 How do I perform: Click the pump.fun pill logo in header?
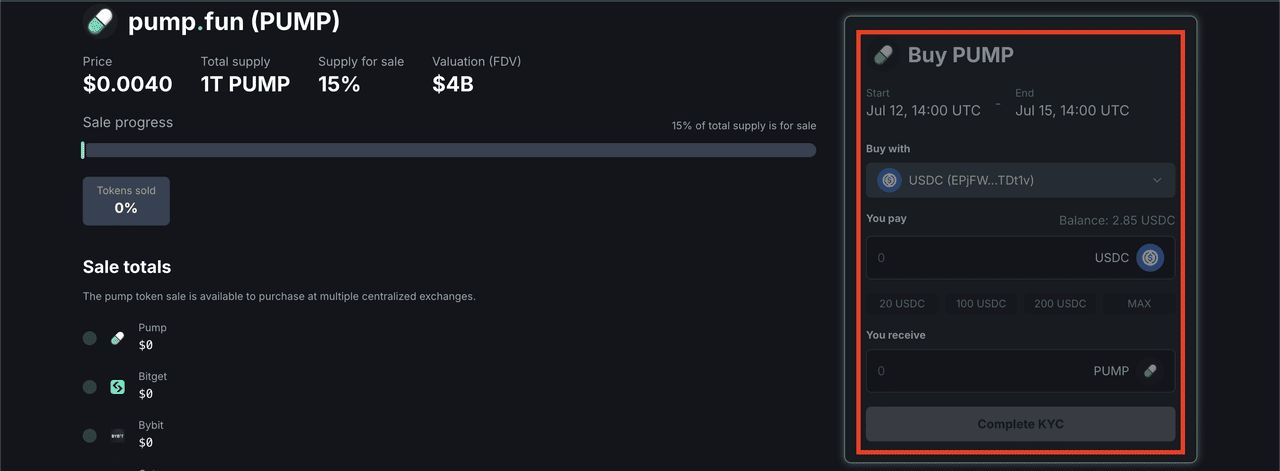(x=100, y=21)
